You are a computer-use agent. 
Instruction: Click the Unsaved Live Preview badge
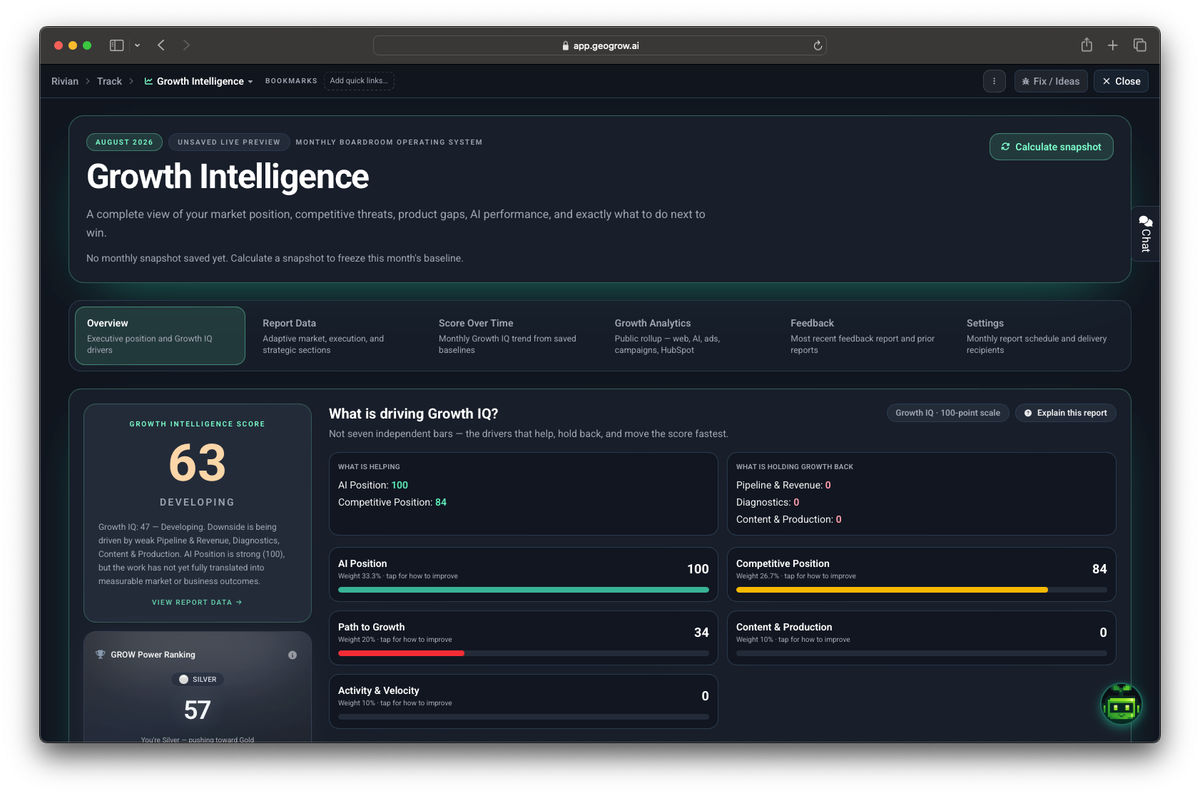(x=229, y=142)
